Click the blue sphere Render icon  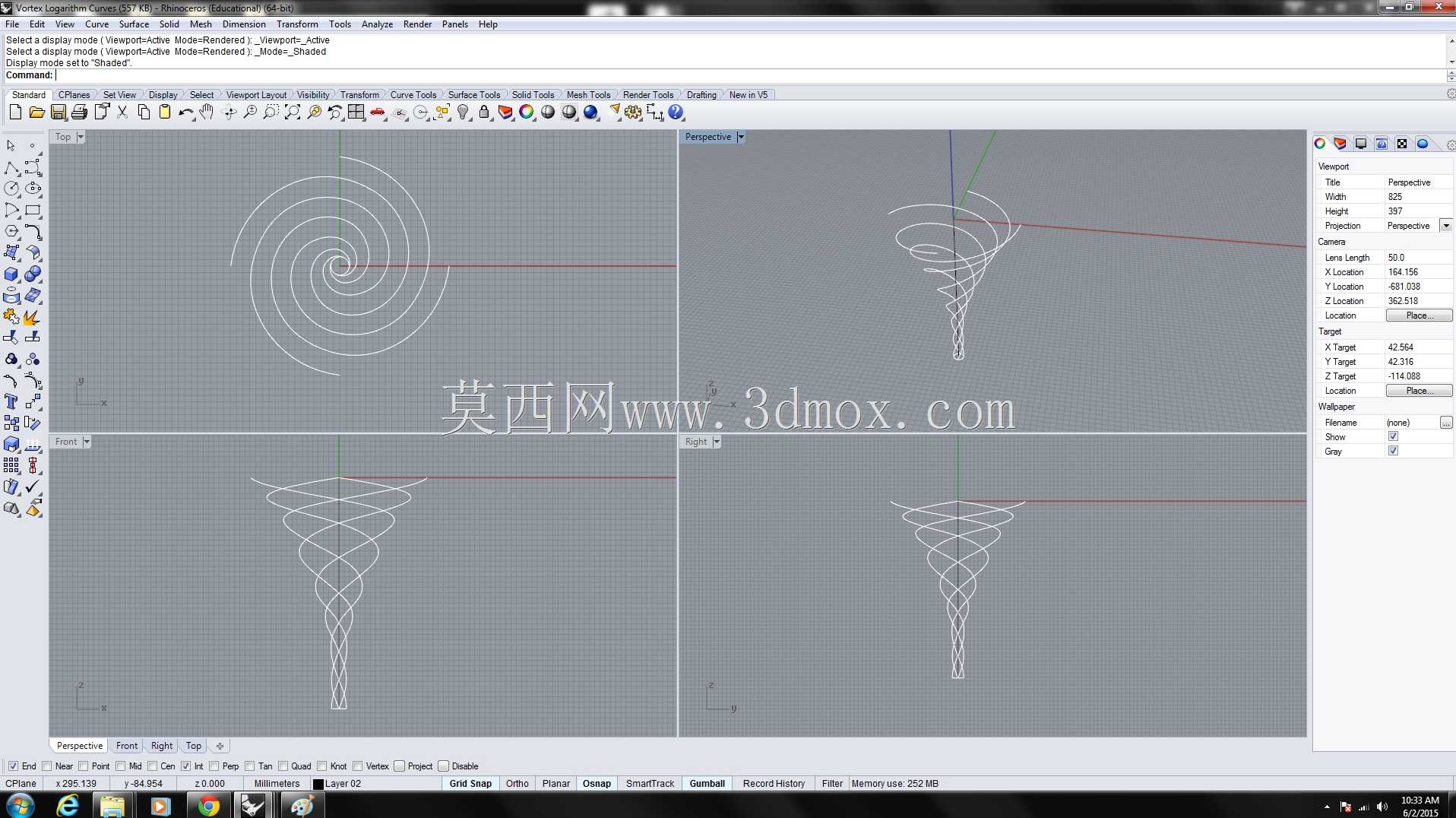pos(590,113)
